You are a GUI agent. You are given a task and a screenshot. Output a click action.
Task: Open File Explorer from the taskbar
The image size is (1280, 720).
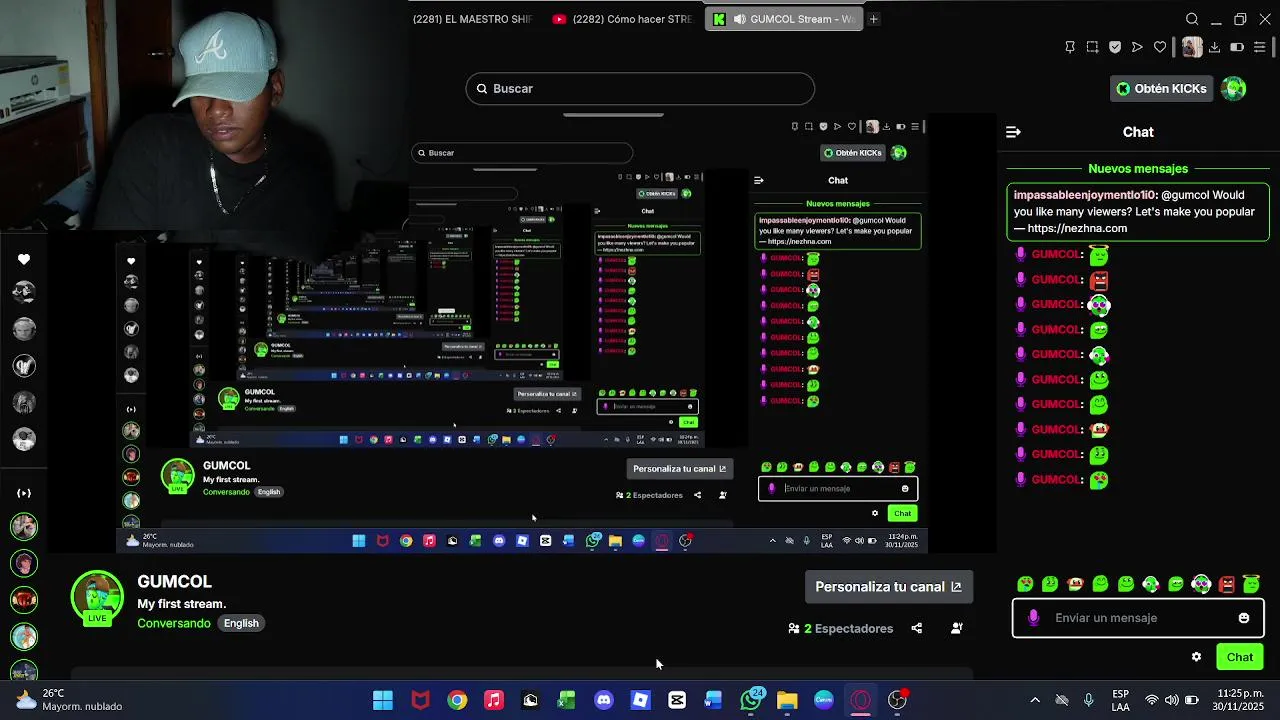click(x=787, y=700)
